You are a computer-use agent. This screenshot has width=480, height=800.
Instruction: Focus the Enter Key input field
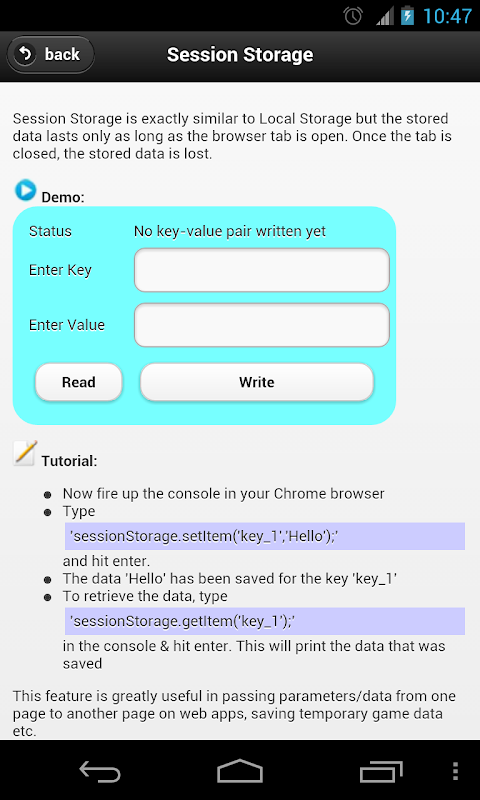(x=262, y=270)
